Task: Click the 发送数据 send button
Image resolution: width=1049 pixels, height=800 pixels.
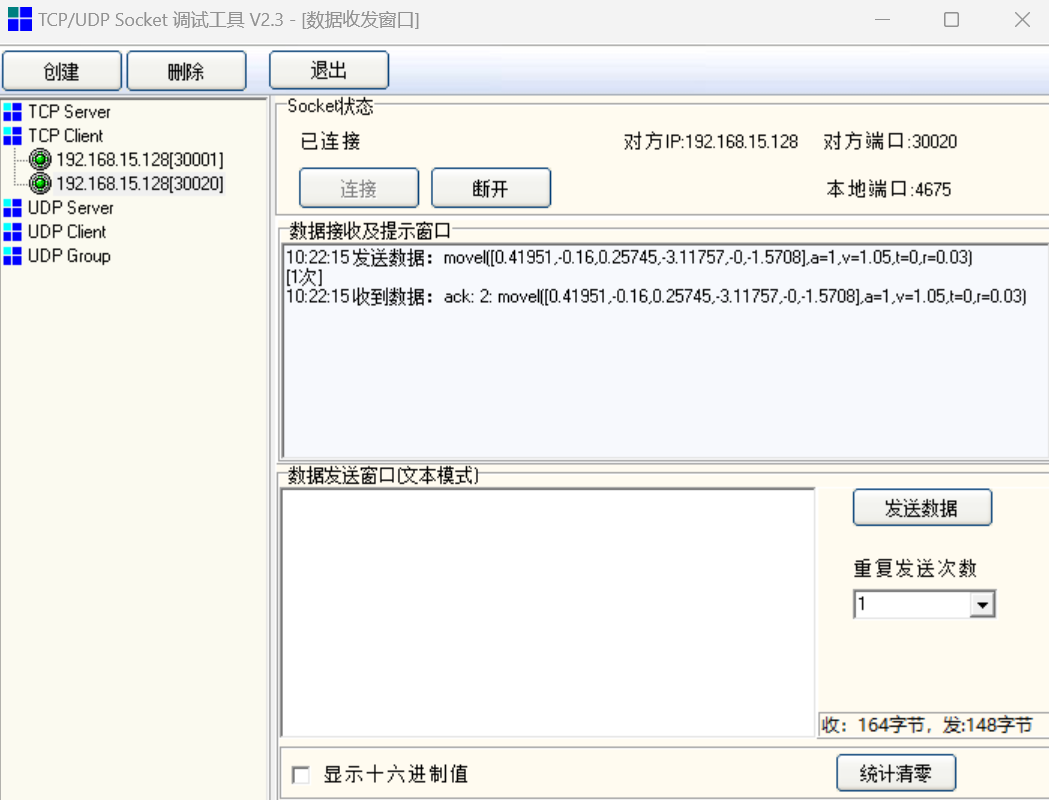Action: pyautogui.click(x=921, y=508)
